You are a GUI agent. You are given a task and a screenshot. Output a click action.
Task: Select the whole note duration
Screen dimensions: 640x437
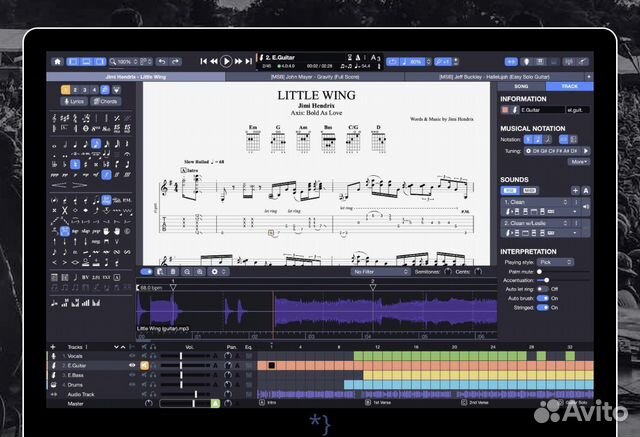(x=54, y=145)
